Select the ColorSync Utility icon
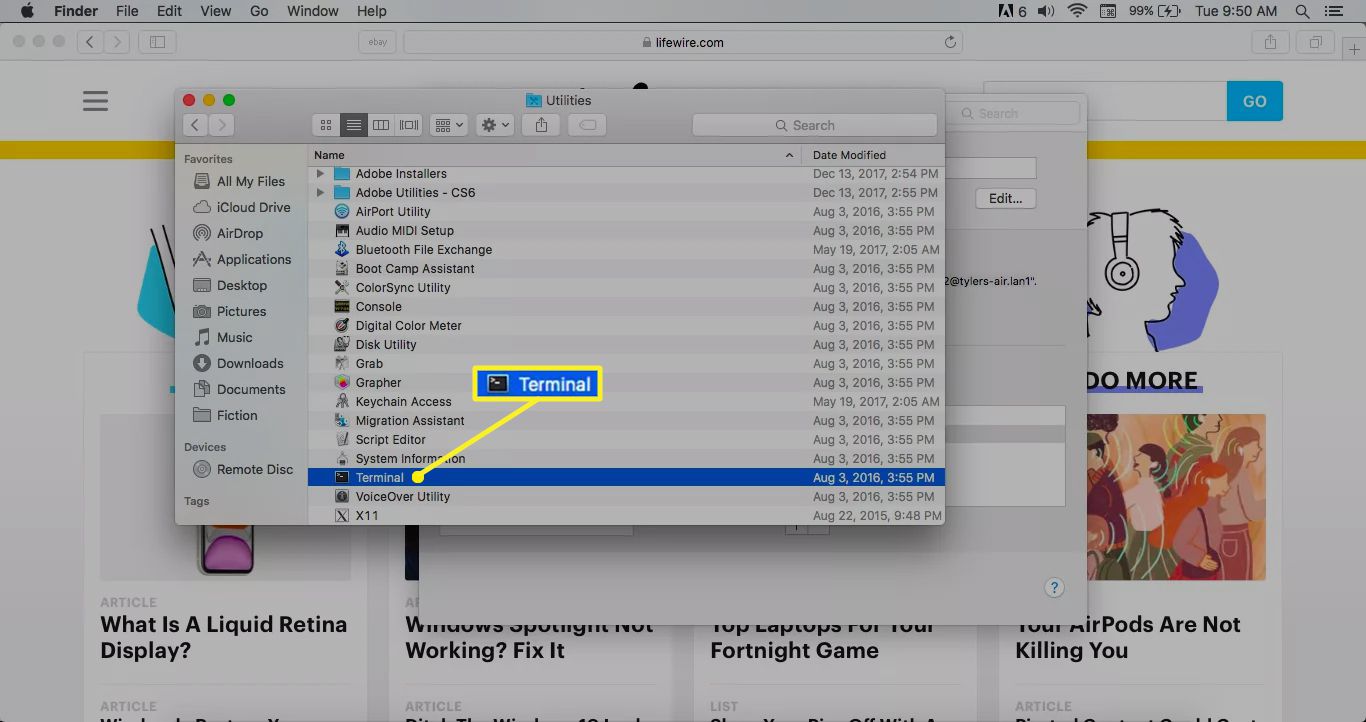This screenshot has width=1366, height=722. [342, 288]
